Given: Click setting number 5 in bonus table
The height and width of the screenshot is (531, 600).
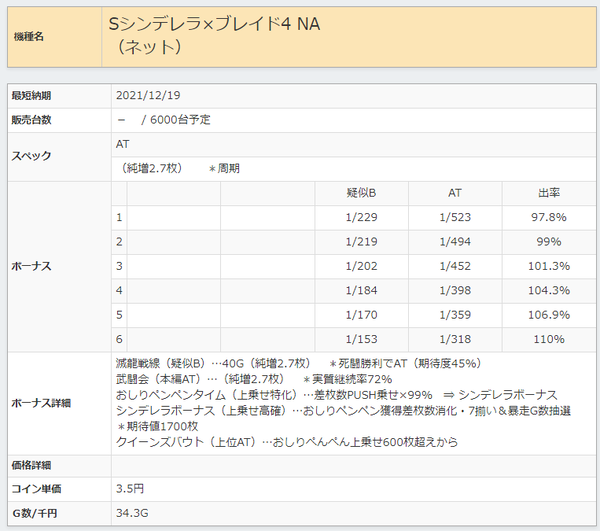Looking at the screenshot, I should [x=119, y=315].
